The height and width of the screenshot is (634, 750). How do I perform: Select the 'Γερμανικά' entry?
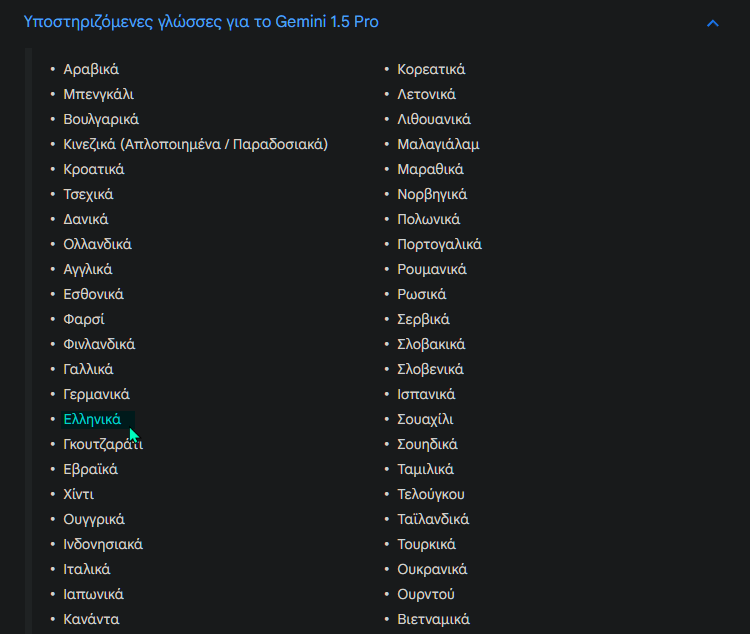[x=96, y=394]
